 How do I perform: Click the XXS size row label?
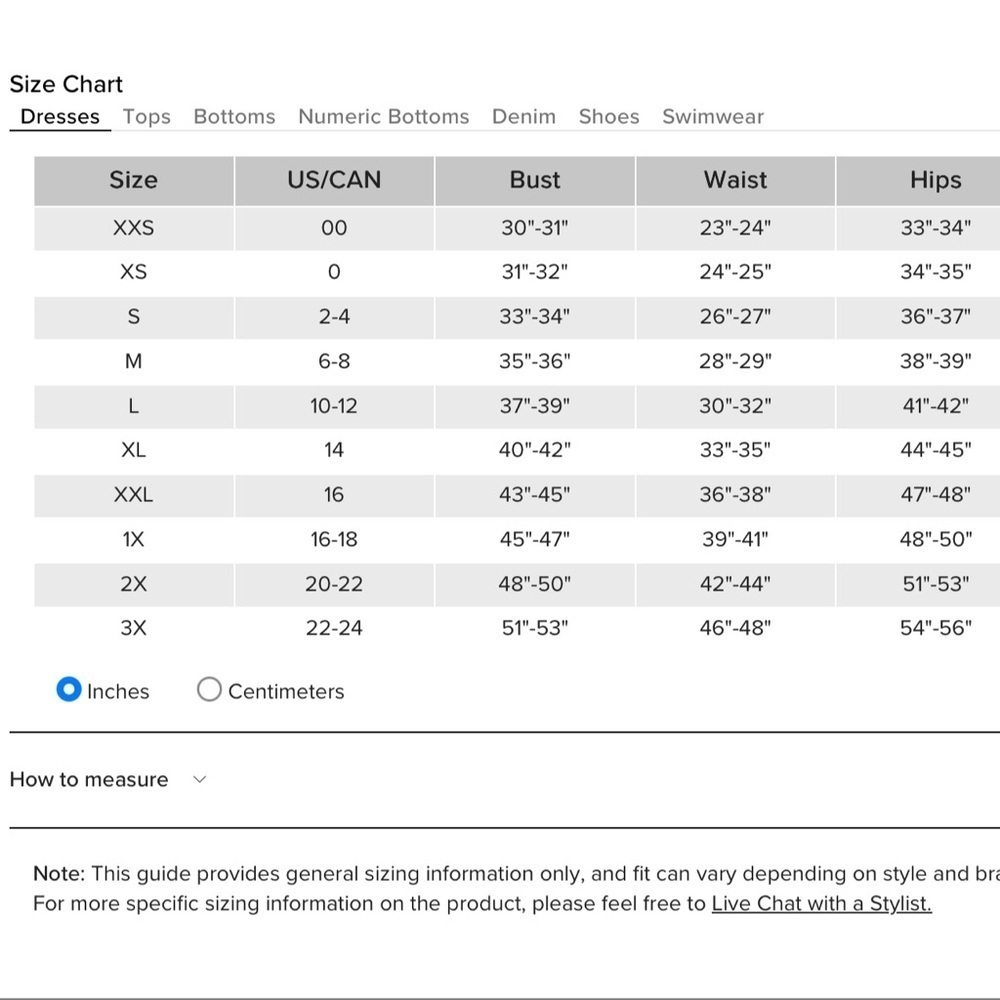point(133,228)
